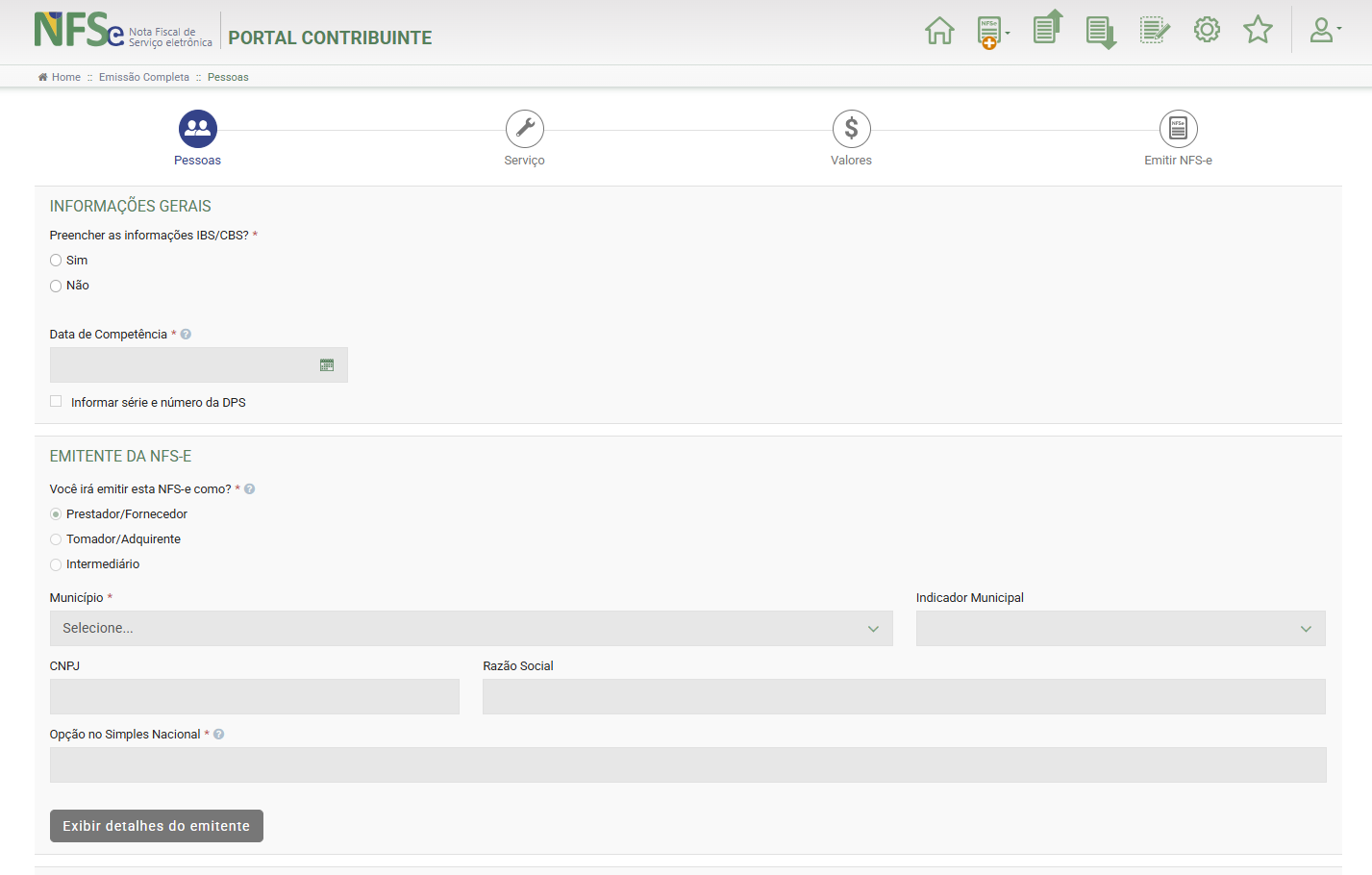
Task: Click the NFSe logo in the header
Action: tap(122, 30)
